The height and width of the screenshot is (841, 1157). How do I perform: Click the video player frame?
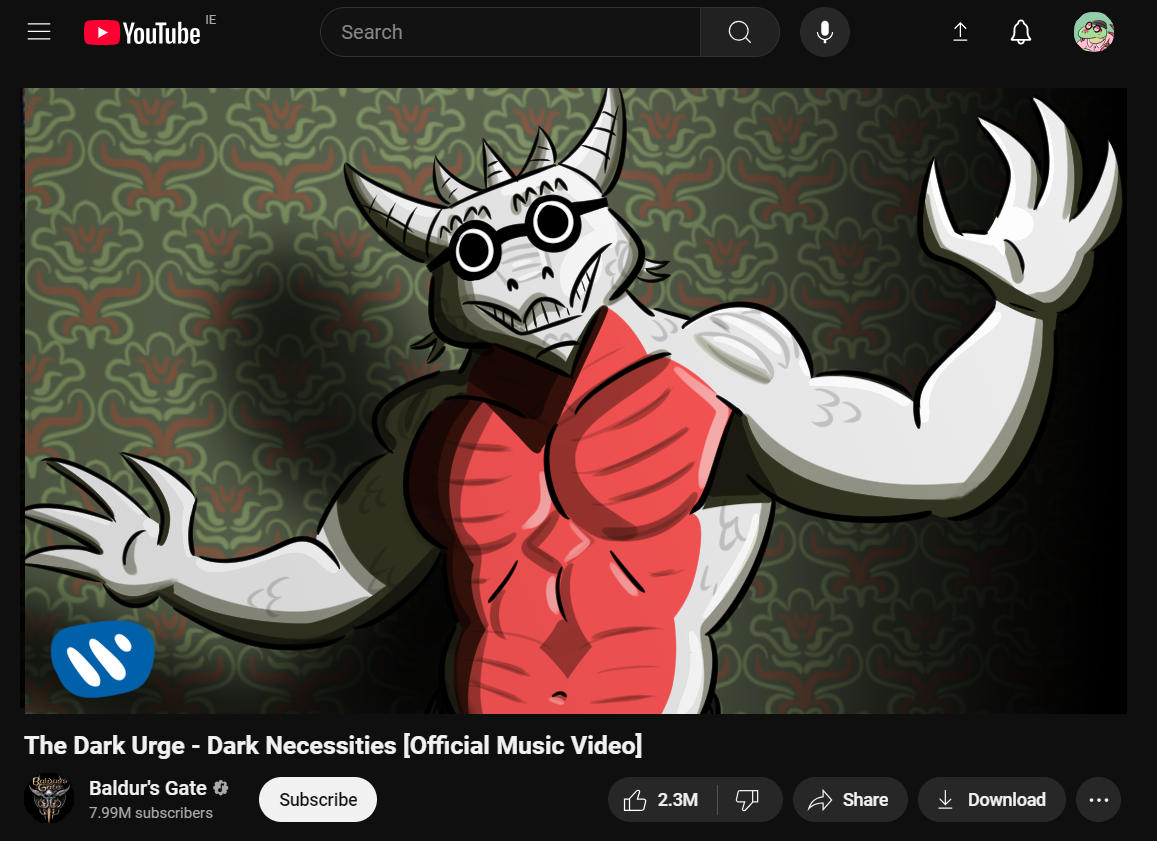pos(575,401)
